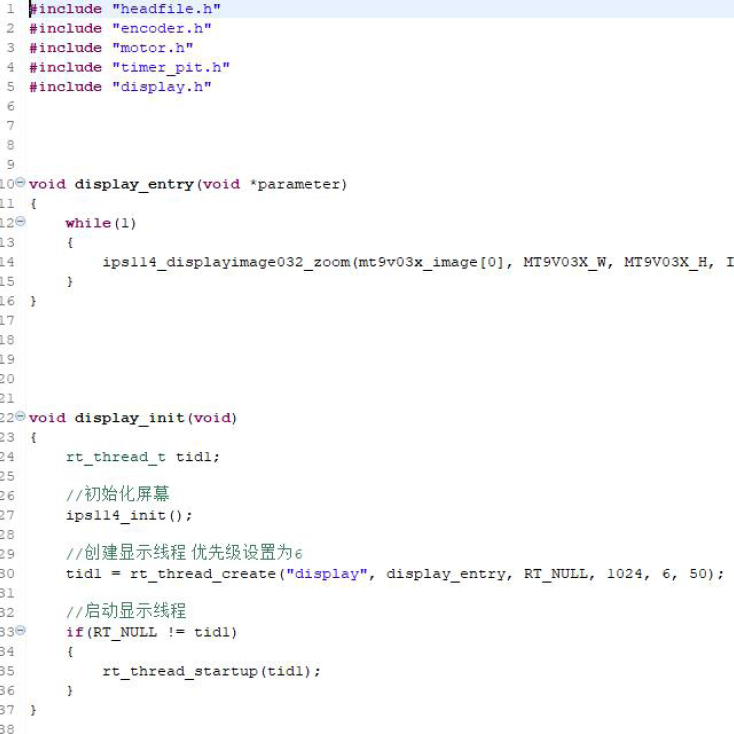Click the display_entry argument in rt_thread_create

pyautogui.click(x=446, y=574)
